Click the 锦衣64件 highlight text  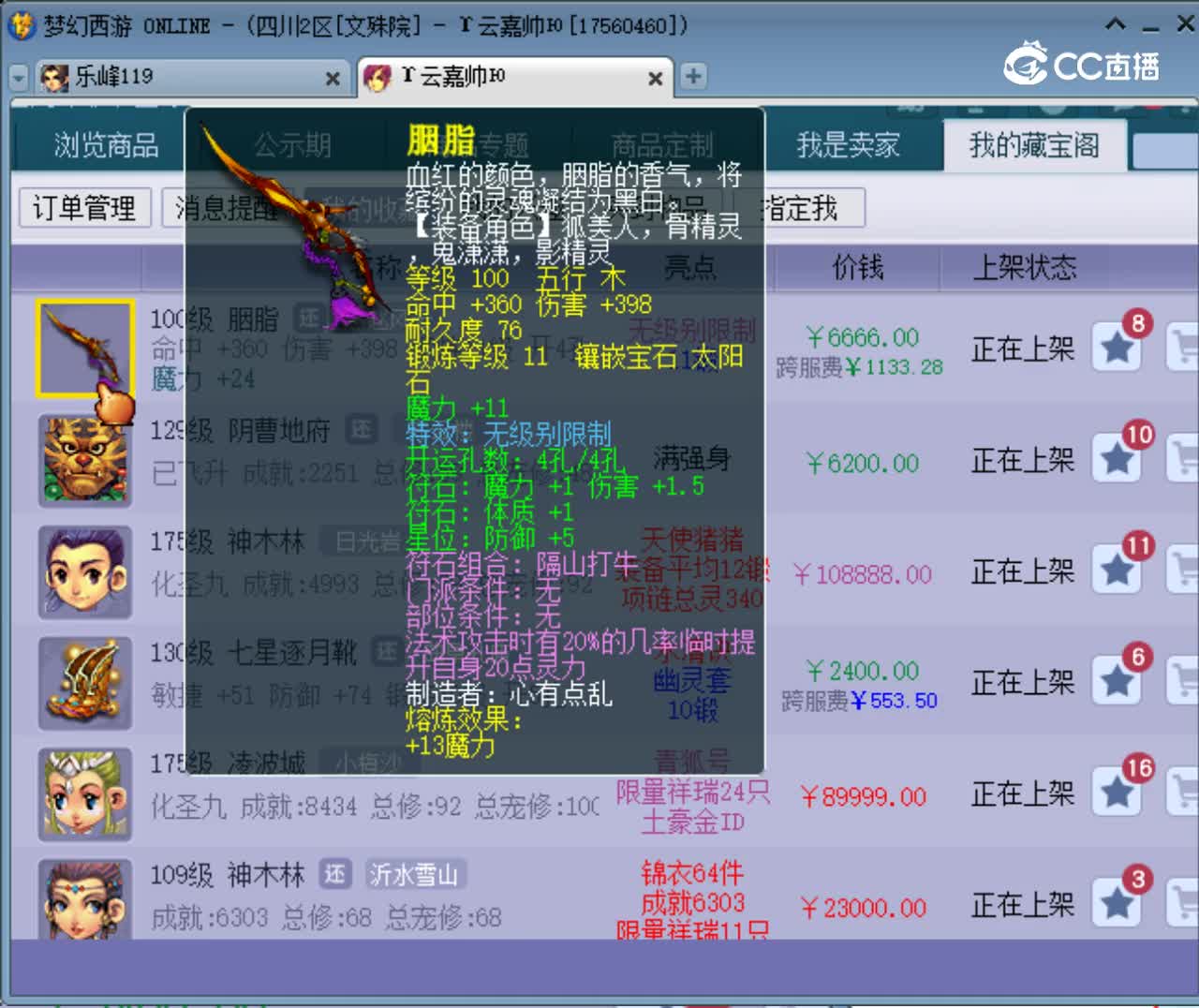pos(692,873)
